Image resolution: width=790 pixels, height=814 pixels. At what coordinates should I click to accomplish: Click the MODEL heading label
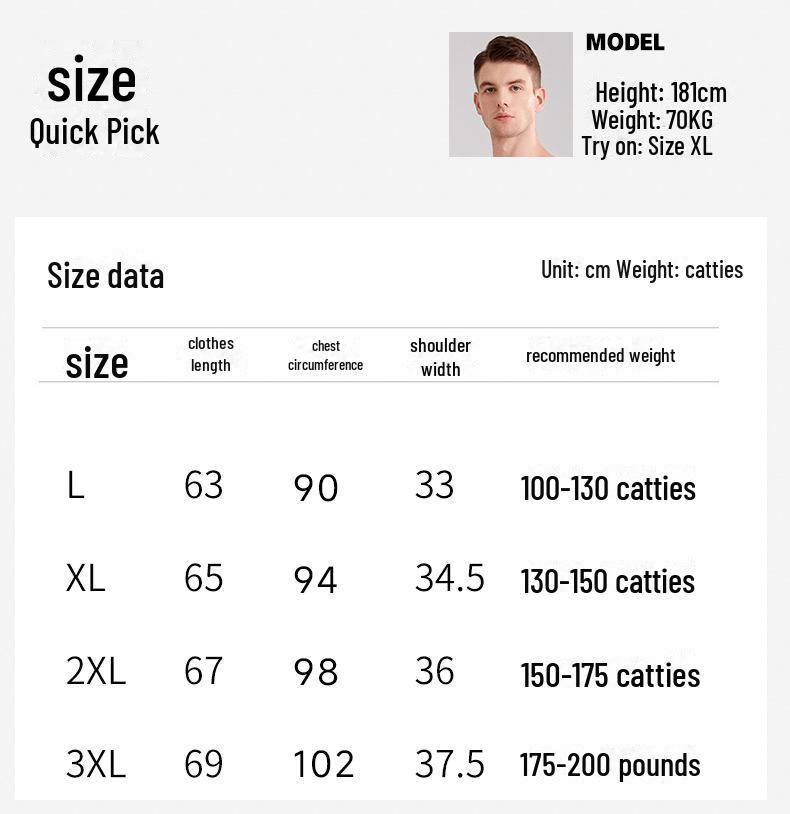pos(625,42)
